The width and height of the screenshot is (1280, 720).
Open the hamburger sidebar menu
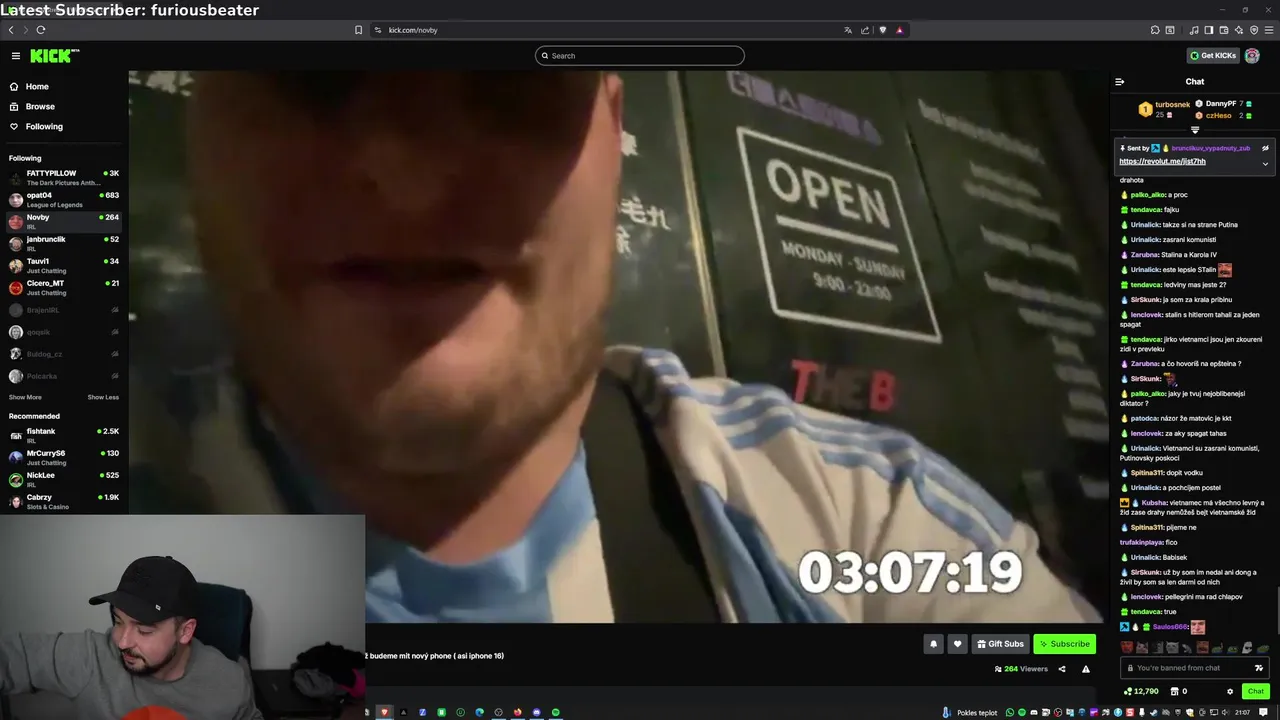16,56
